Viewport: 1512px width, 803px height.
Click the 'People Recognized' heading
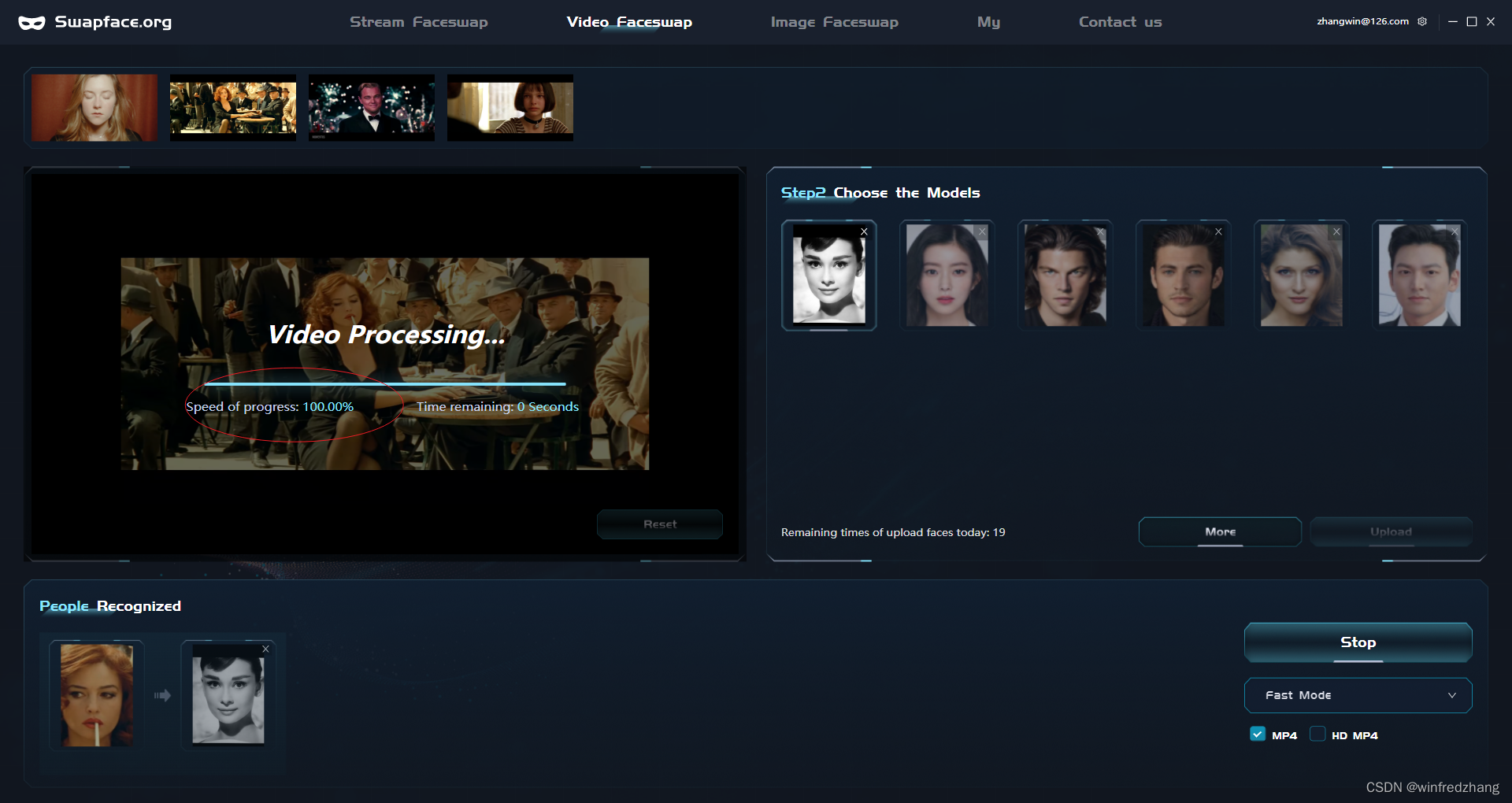(110, 606)
